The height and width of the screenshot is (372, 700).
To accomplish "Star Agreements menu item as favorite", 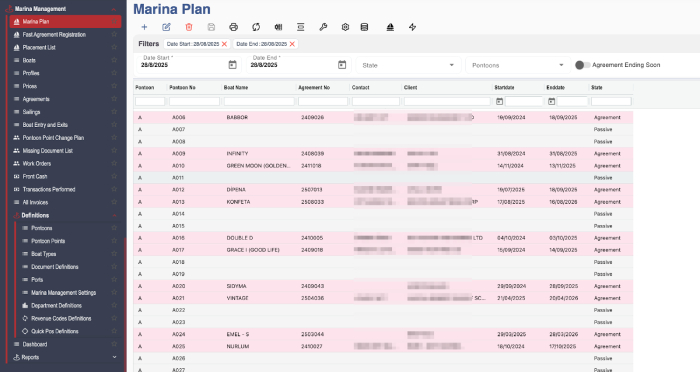I will [114, 99].
